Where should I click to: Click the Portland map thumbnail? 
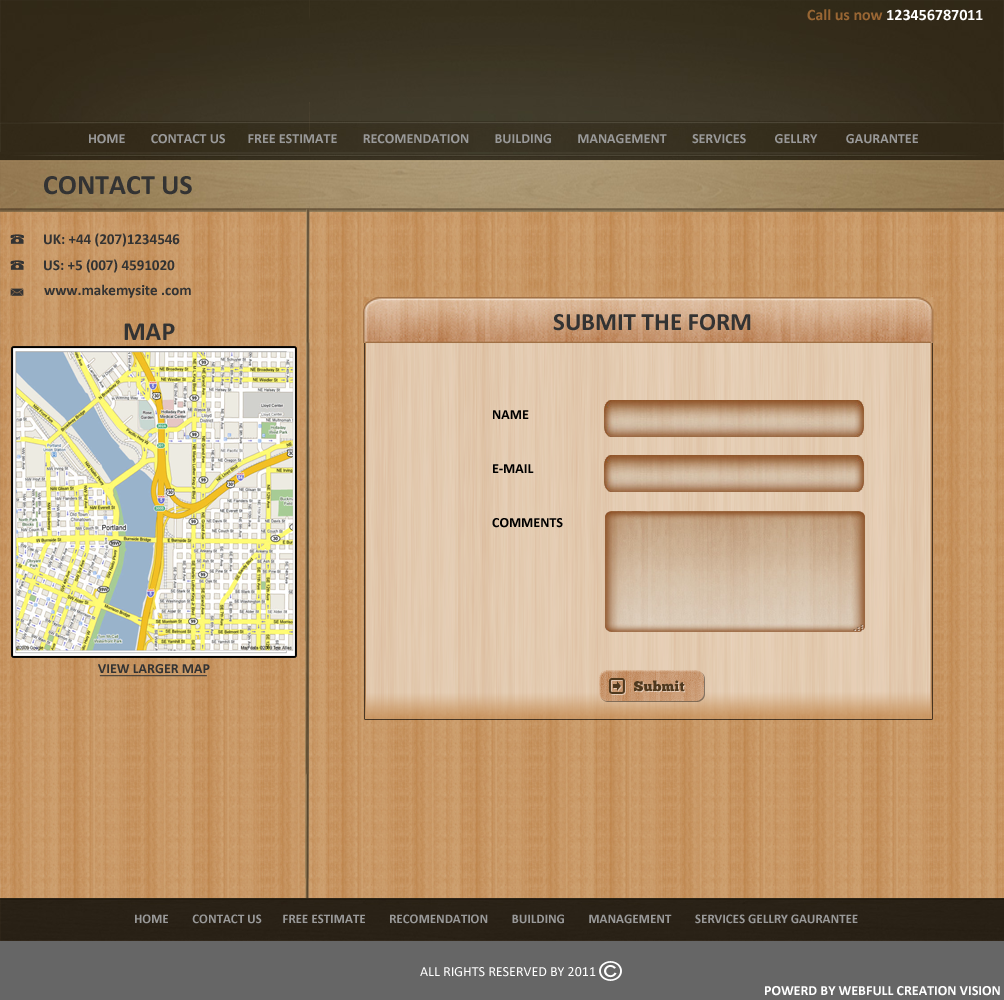pyautogui.click(x=154, y=502)
